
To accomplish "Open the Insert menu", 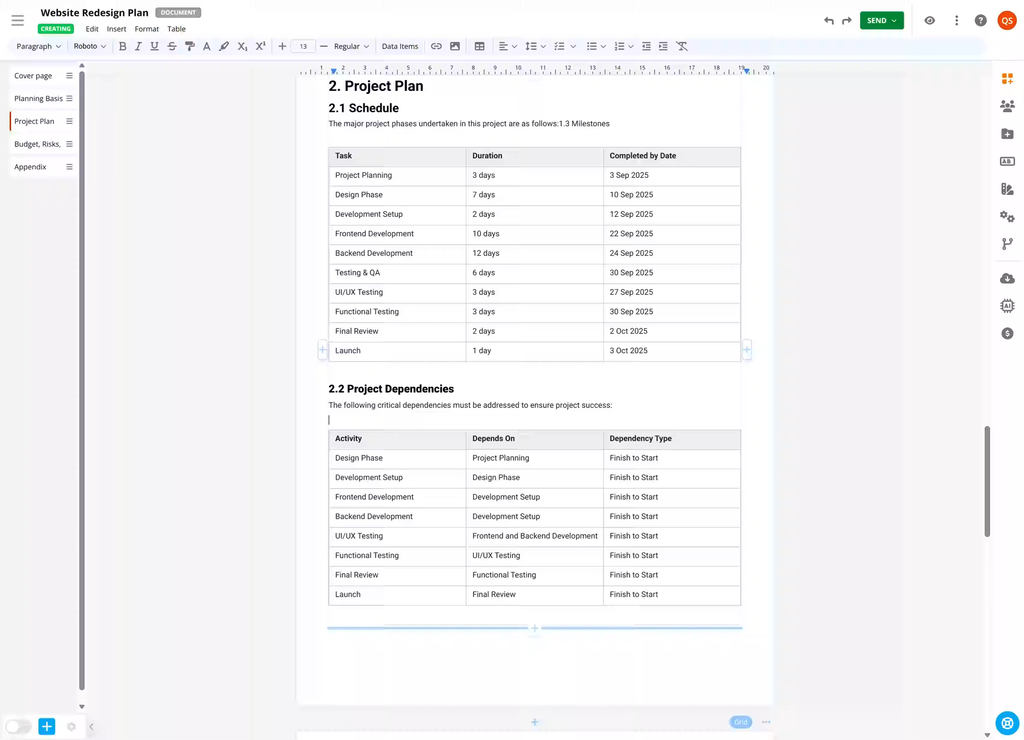I will (116, 29).
